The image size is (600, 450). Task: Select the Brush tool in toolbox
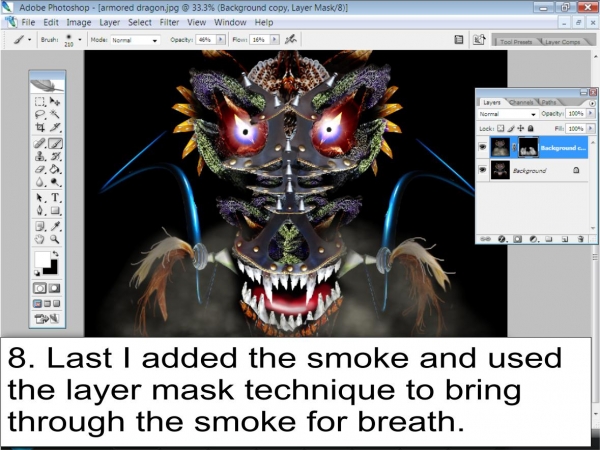(55, 143)
